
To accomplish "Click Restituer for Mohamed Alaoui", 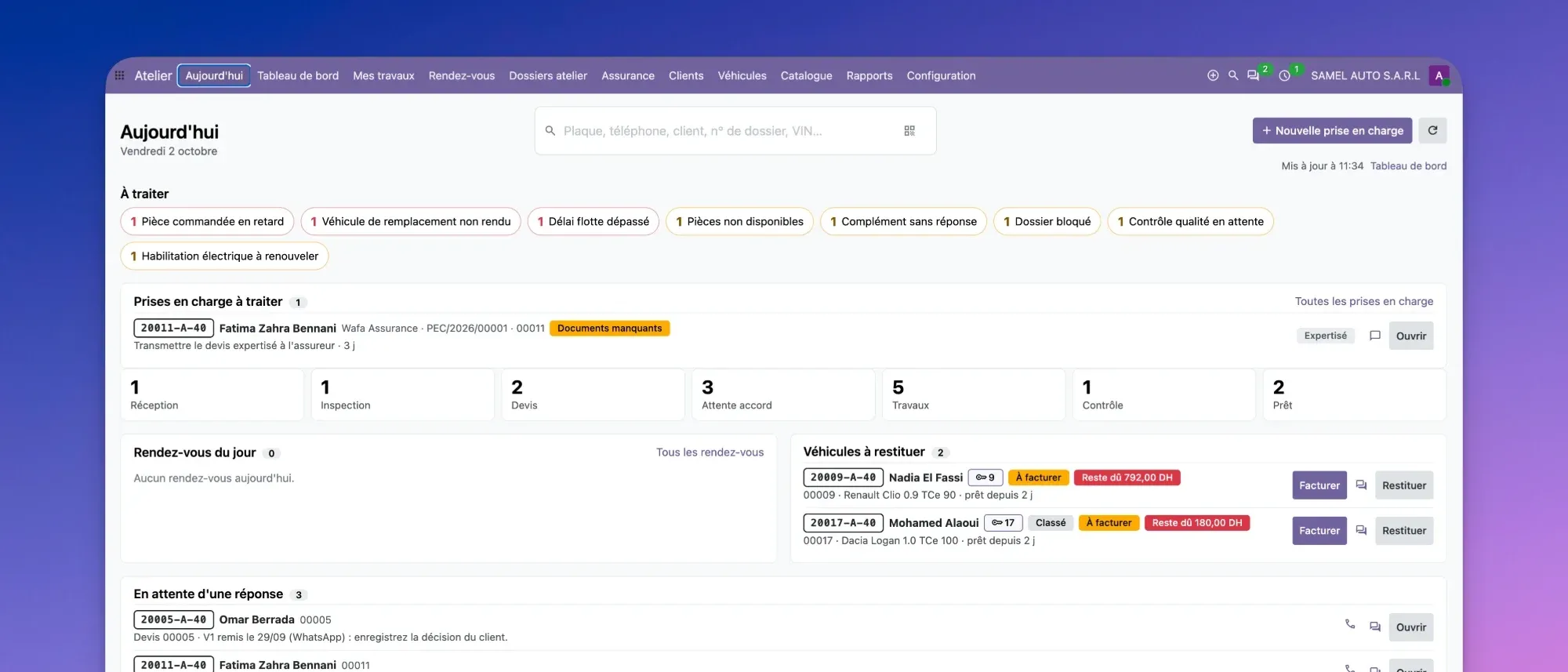I will 1404,531.
